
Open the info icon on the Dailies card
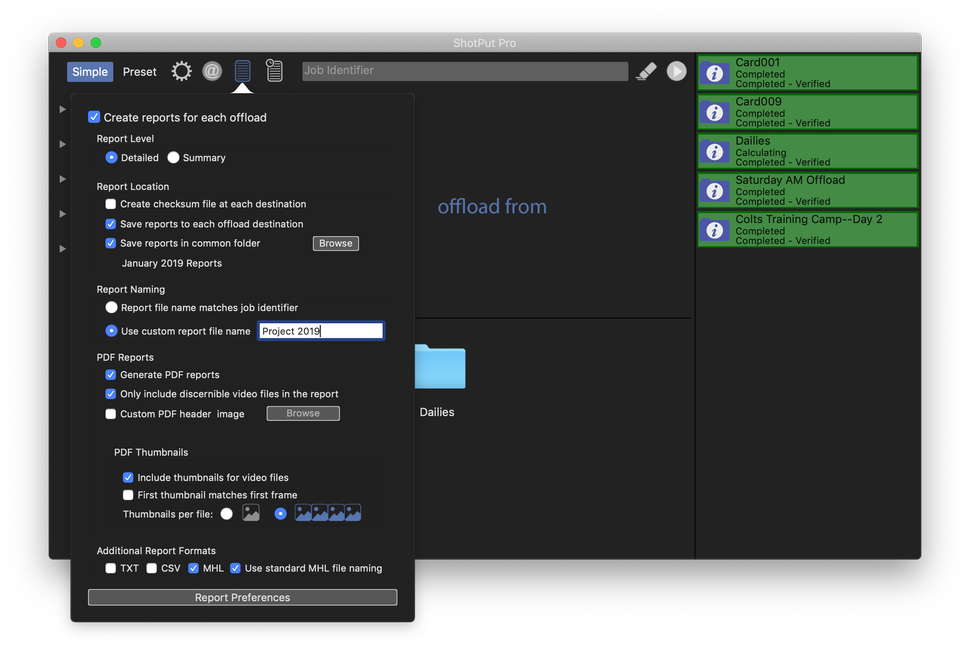pyautogui.click(x=713, y=151)
